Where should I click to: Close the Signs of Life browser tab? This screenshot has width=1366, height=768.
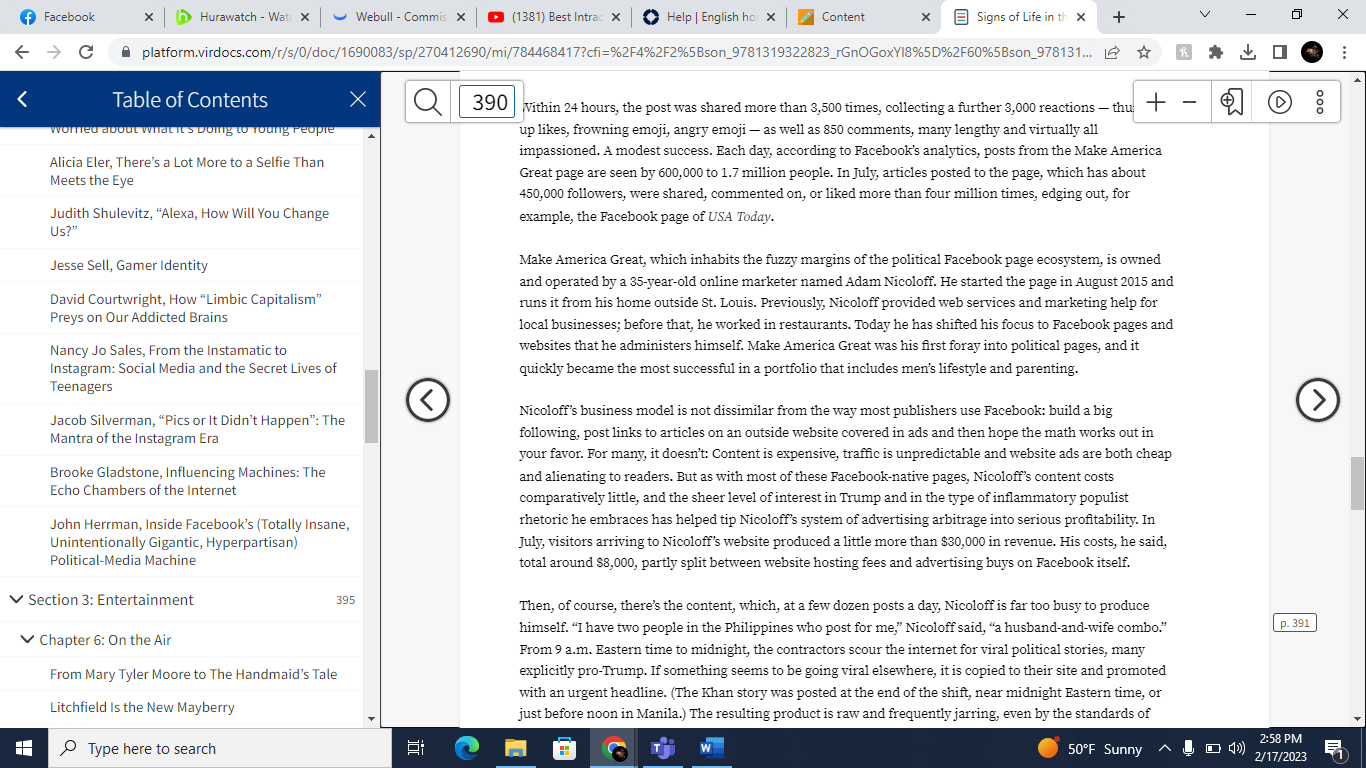tap(1082, 17)
